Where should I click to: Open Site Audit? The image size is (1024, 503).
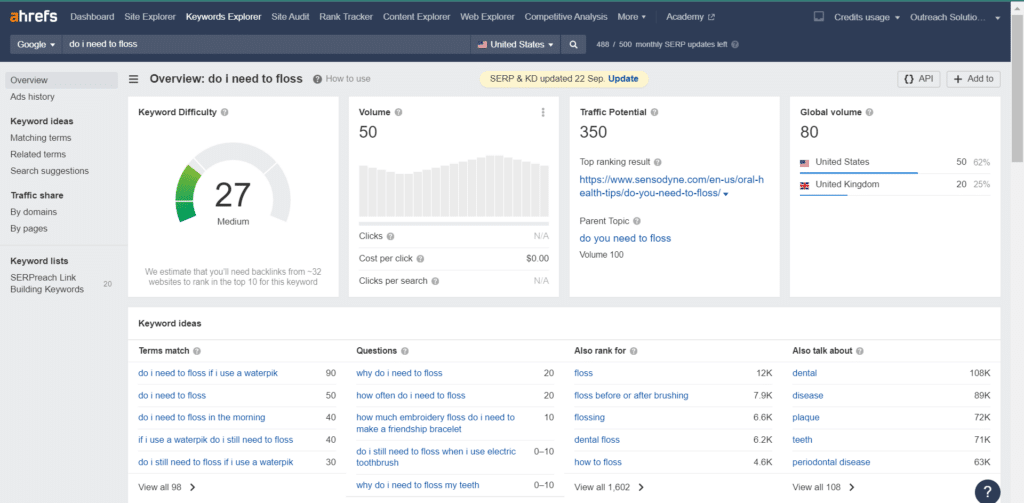coord(290,17)
